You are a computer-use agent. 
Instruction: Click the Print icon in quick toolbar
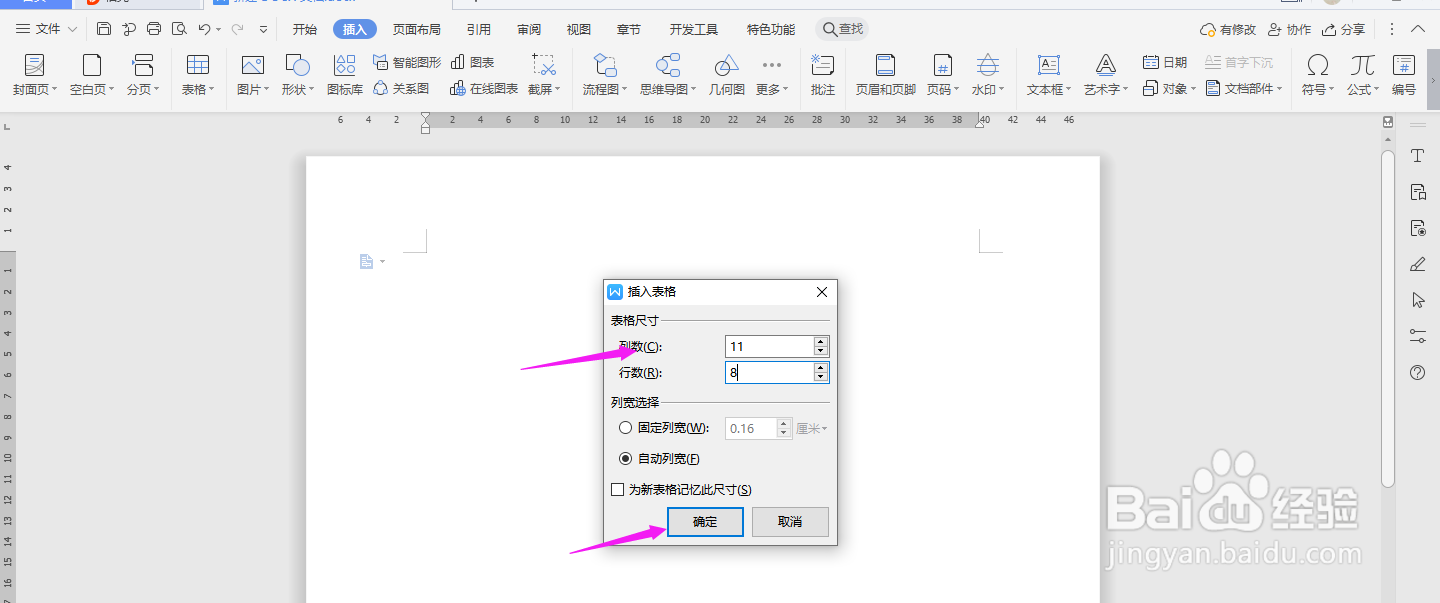[154, 29]
